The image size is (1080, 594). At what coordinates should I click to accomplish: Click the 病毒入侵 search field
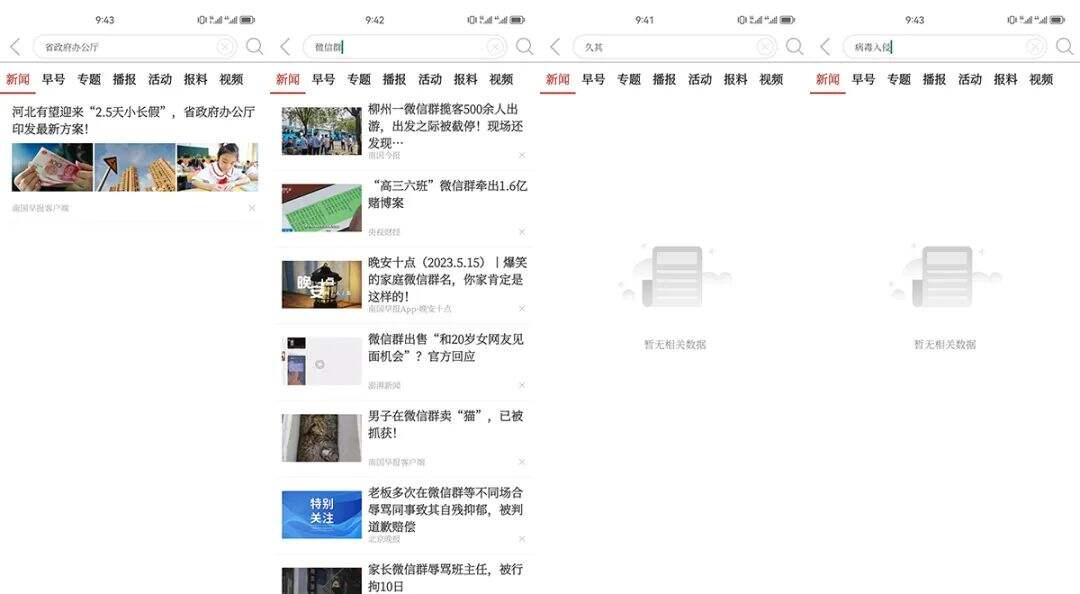(944, 47)
